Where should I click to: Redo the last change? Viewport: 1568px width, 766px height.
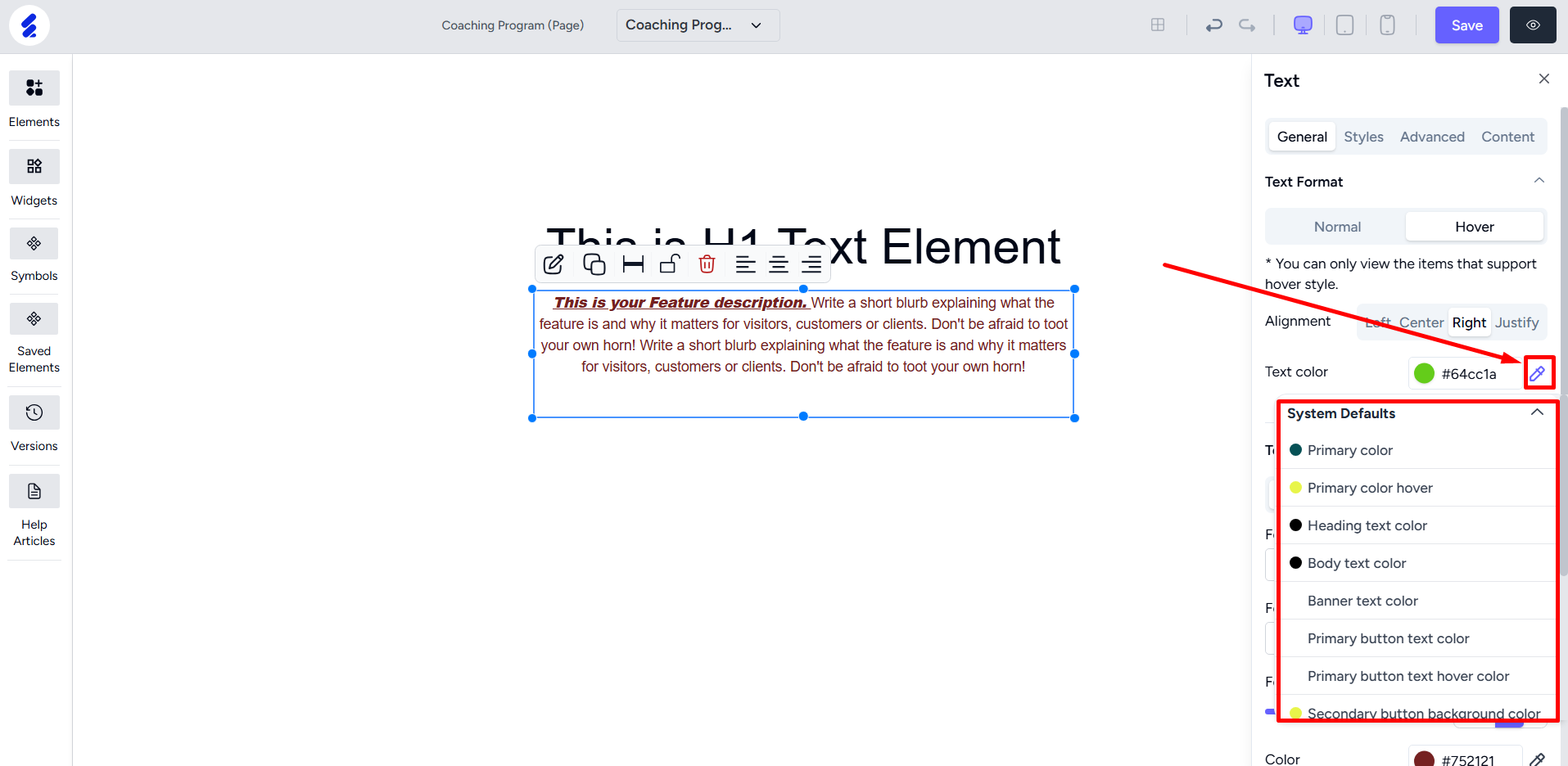[1247, 25]
